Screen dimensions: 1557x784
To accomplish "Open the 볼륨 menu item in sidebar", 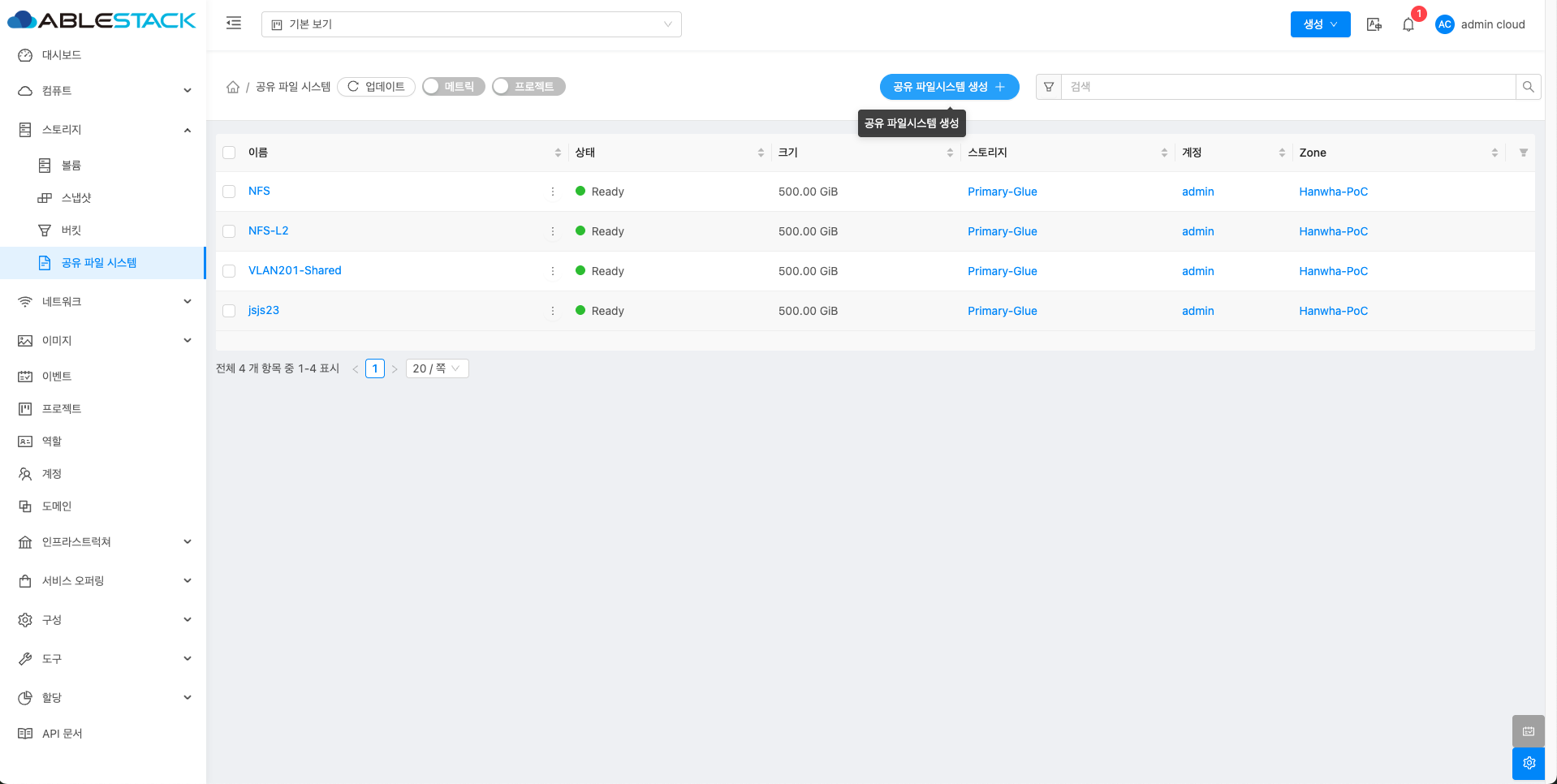I will click(71, 166).
